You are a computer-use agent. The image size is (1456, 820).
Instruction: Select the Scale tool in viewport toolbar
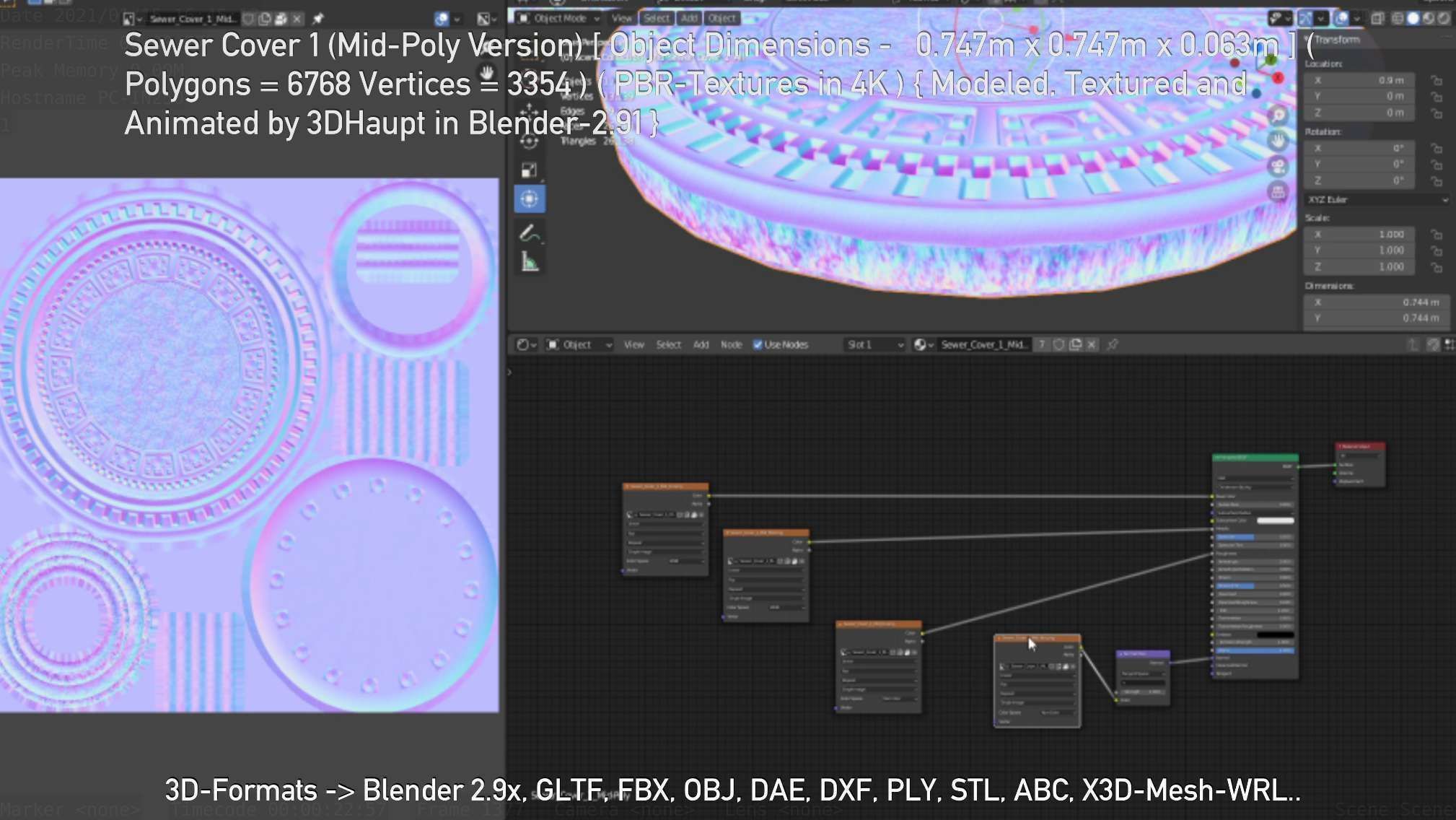[529, 170]
